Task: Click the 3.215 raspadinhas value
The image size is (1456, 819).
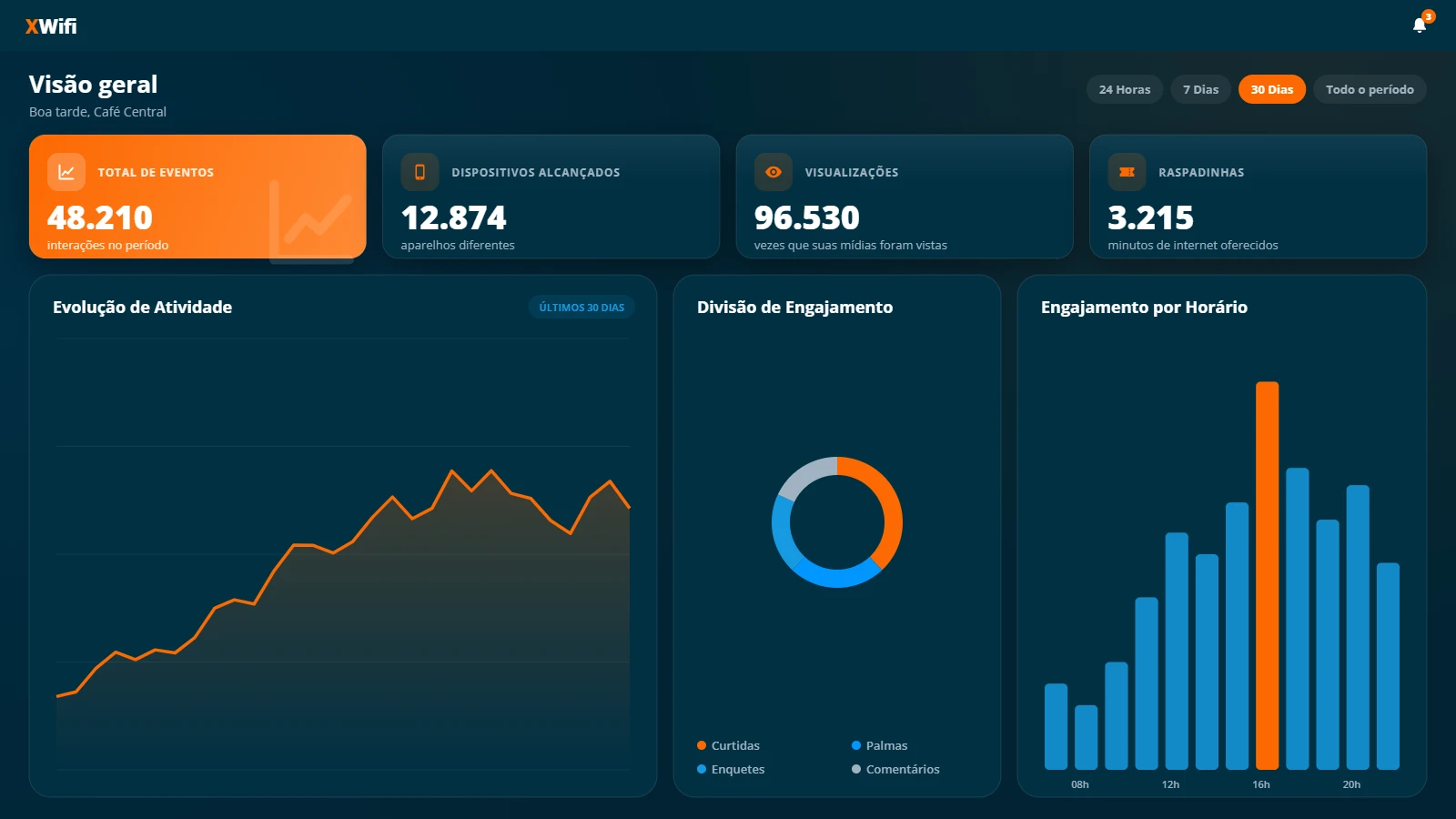Action: coord(1150,217)
